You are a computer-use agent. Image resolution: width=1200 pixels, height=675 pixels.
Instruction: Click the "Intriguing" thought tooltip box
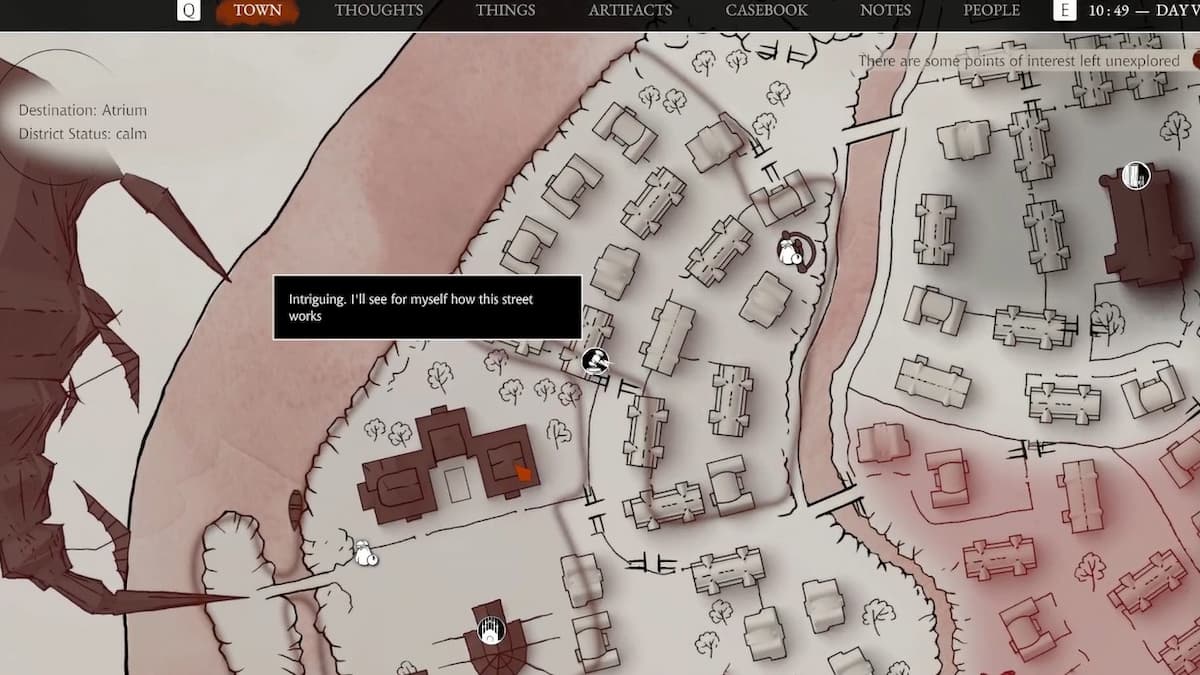[427, 307]
